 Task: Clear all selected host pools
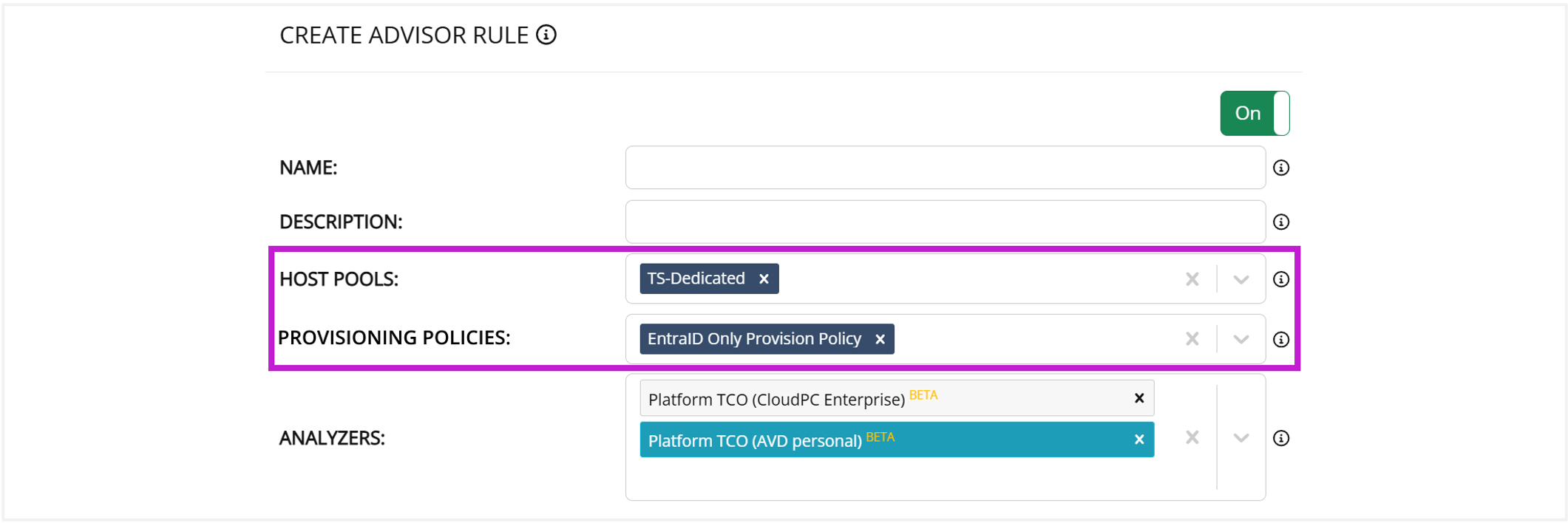tap(1192, 279)
